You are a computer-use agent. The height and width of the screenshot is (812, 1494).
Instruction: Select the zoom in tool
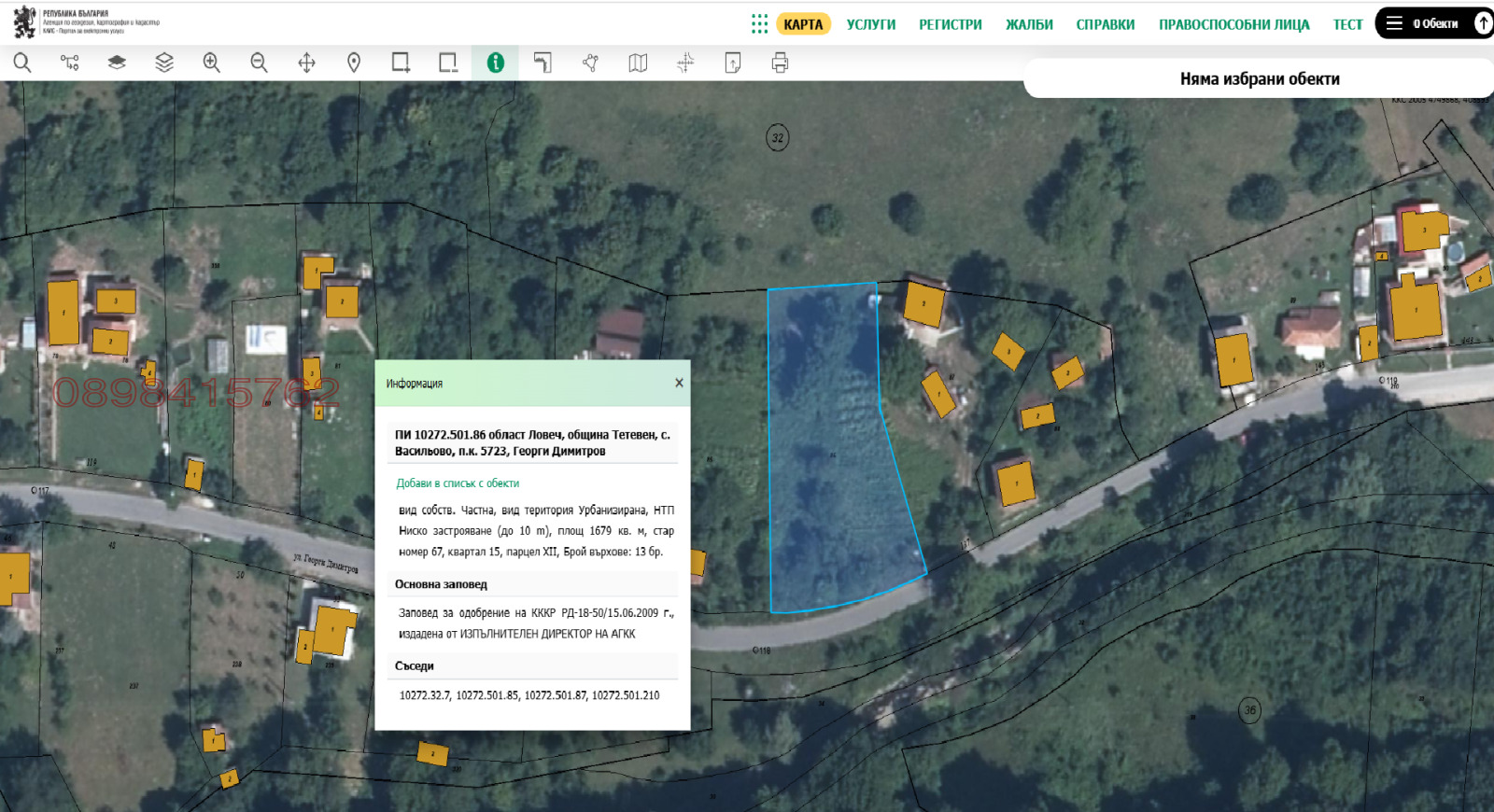(x=212, y=63)
